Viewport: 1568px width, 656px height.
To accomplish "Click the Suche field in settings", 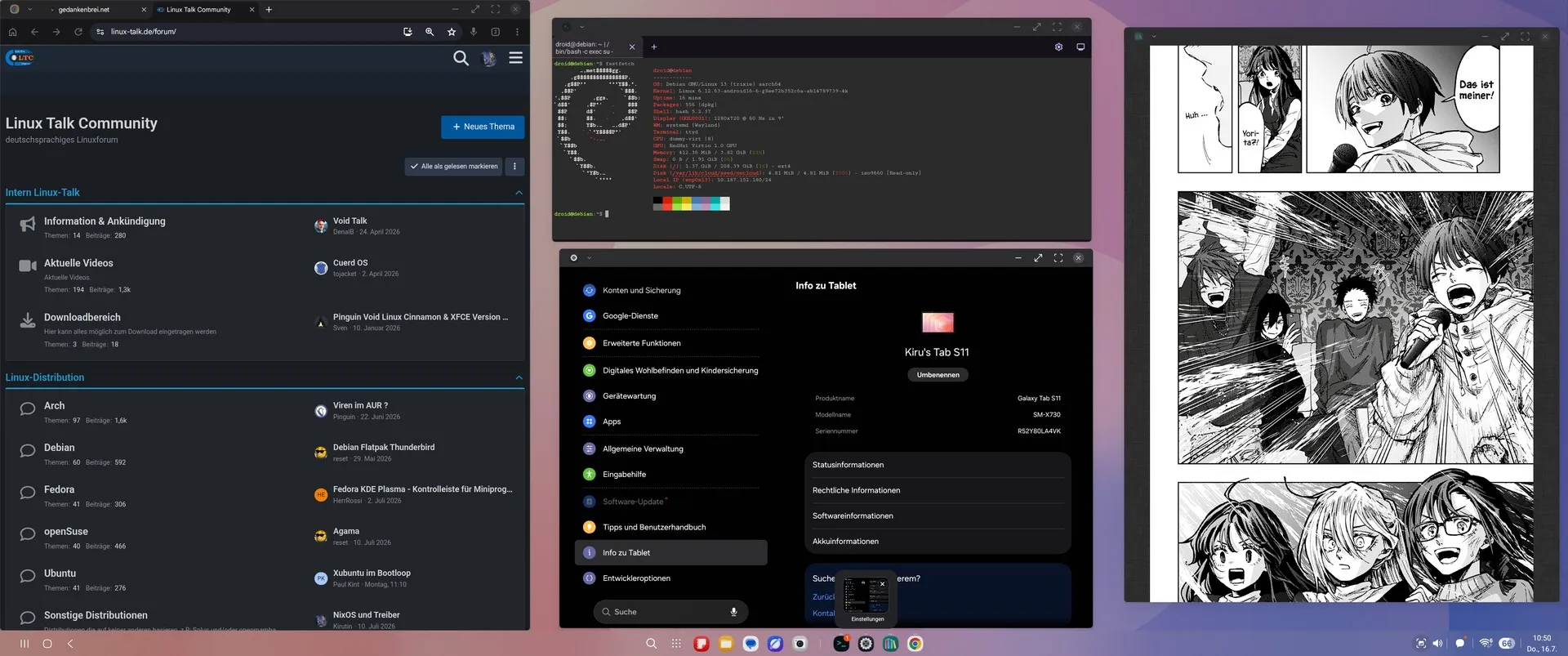I will (670, 611).
